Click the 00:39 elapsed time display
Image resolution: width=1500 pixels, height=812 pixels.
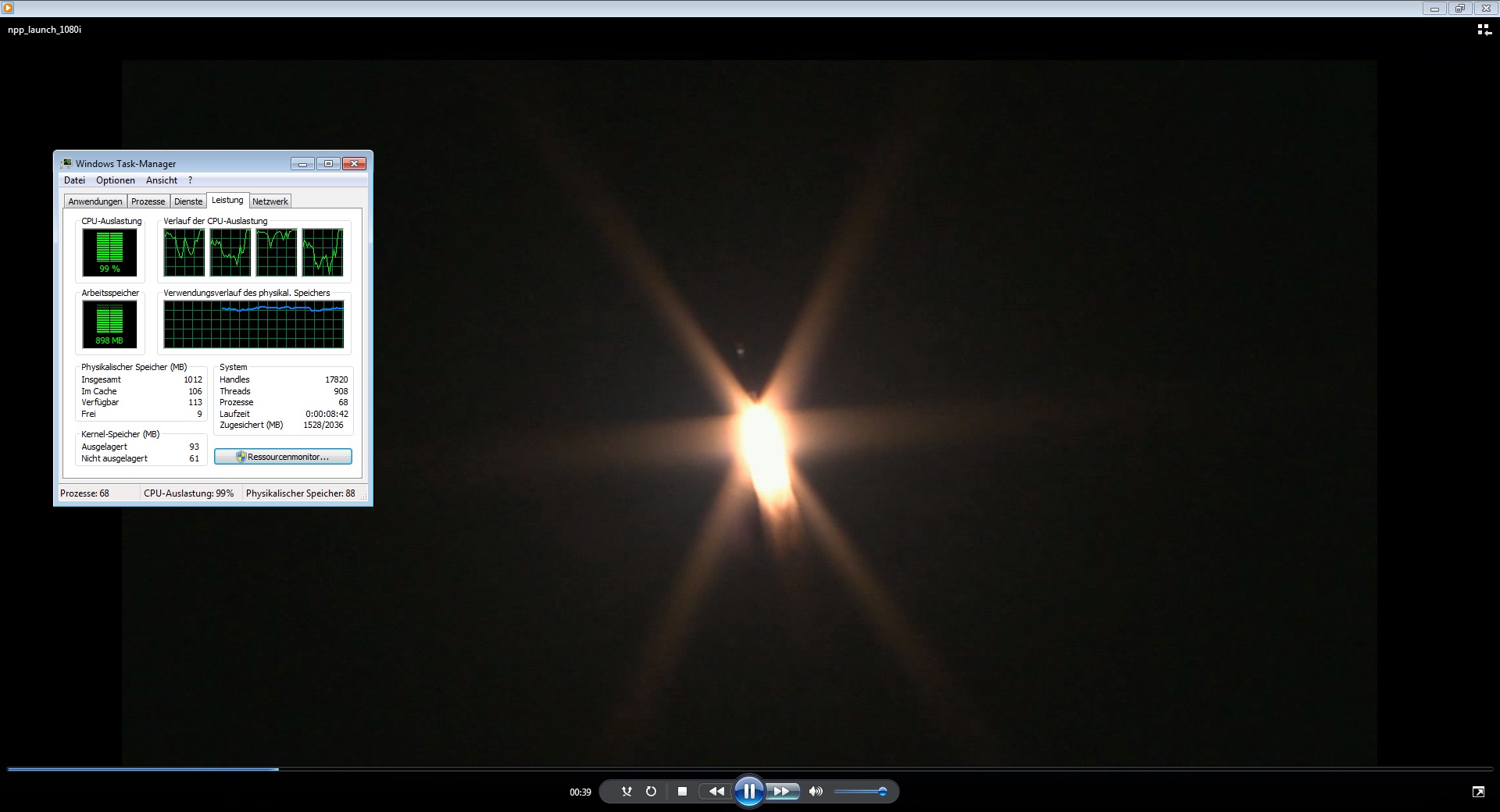[580, 792]
